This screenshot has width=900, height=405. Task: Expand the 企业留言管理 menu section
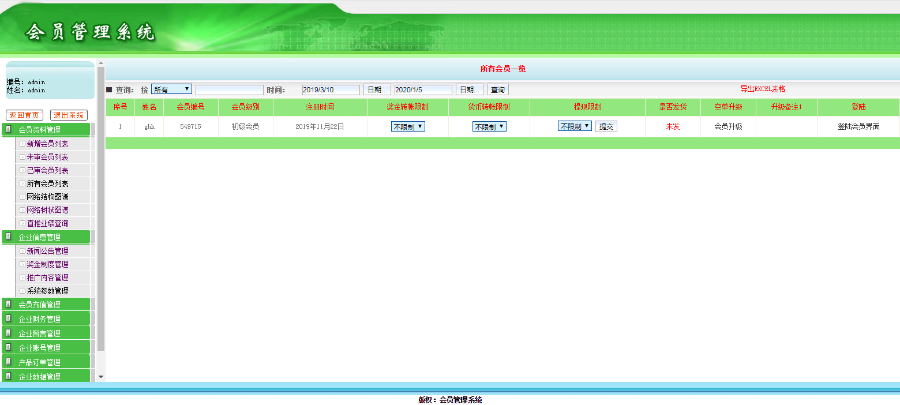pyautogui.click(x=46, y=333)
